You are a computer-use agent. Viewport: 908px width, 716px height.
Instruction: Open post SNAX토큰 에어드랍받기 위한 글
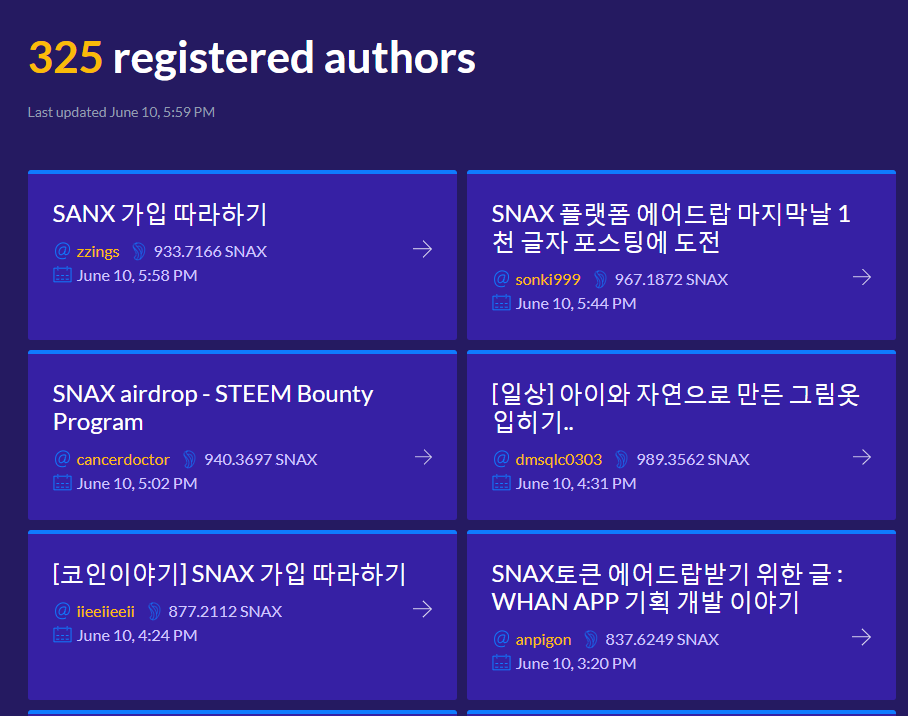point(668,589)
